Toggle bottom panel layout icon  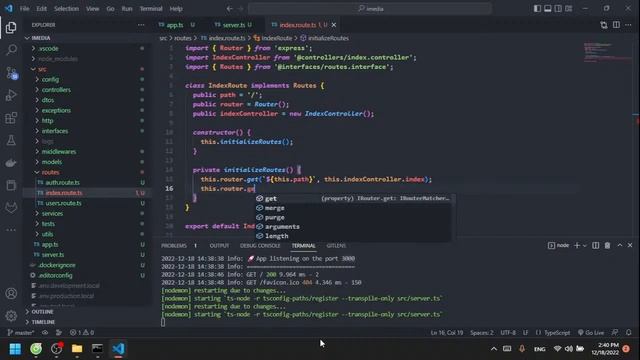click(x=548, y=9)
